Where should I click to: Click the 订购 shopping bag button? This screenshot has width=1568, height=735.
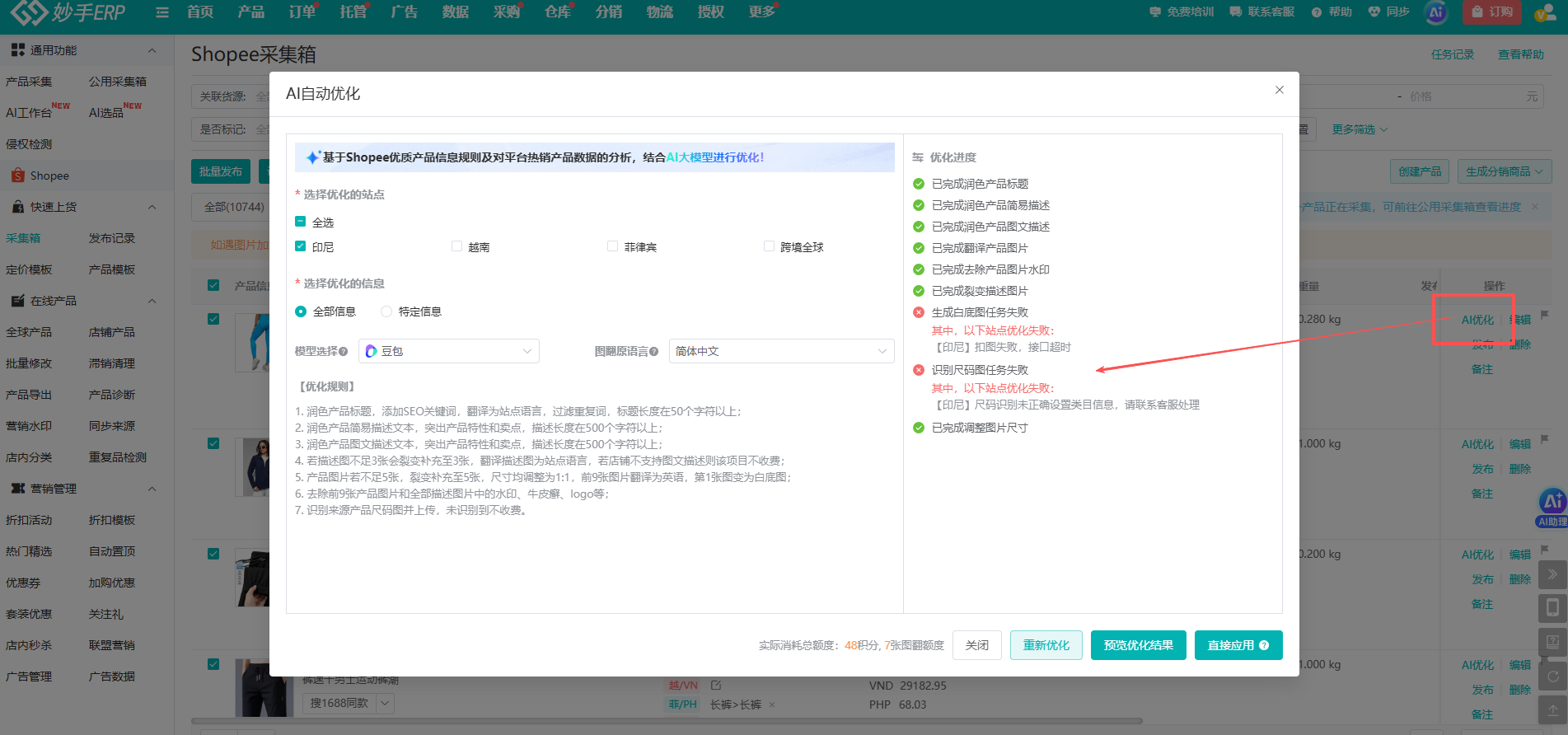click(1492, 12)
